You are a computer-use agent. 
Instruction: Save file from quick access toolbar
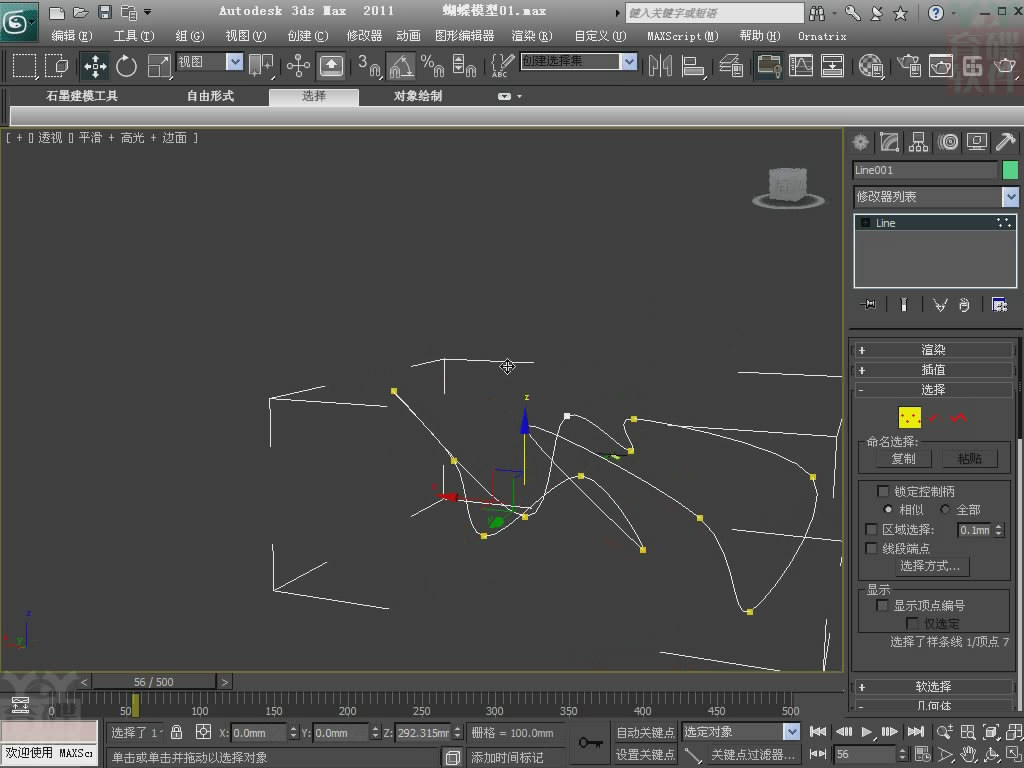pyautogui.click(x=104, y=12)
